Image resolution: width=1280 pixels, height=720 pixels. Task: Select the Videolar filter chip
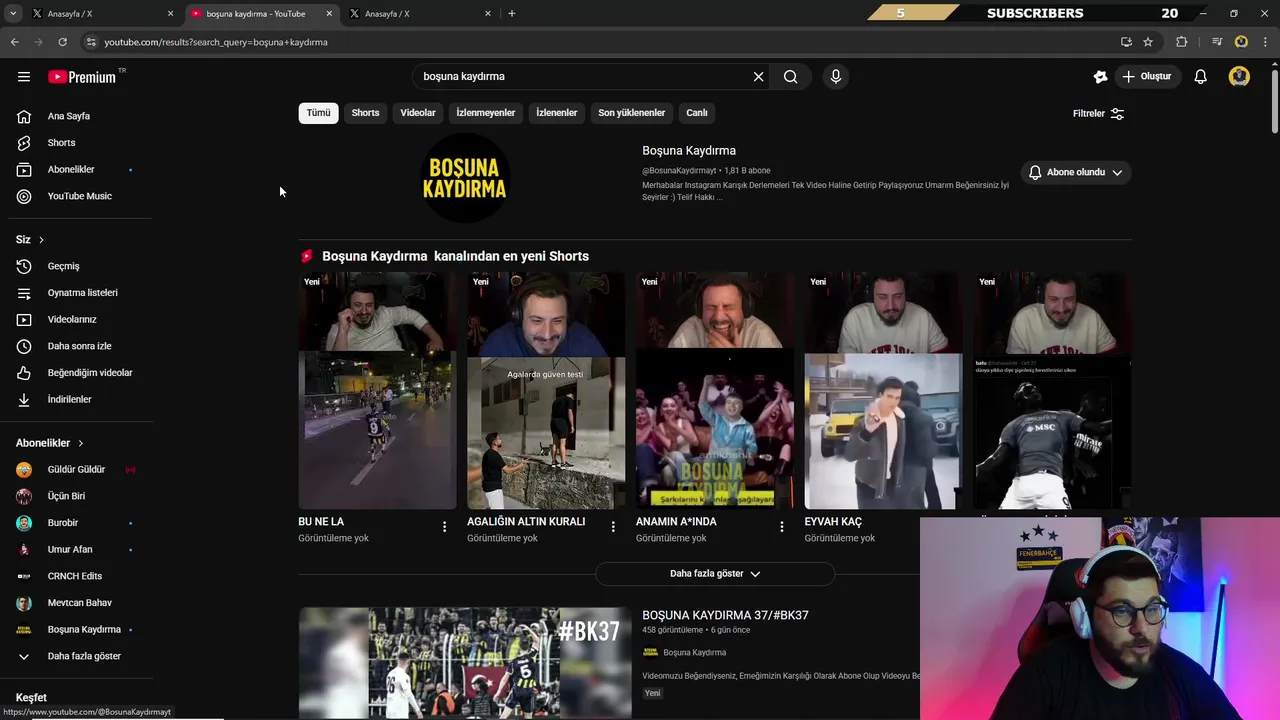point(418,113)
